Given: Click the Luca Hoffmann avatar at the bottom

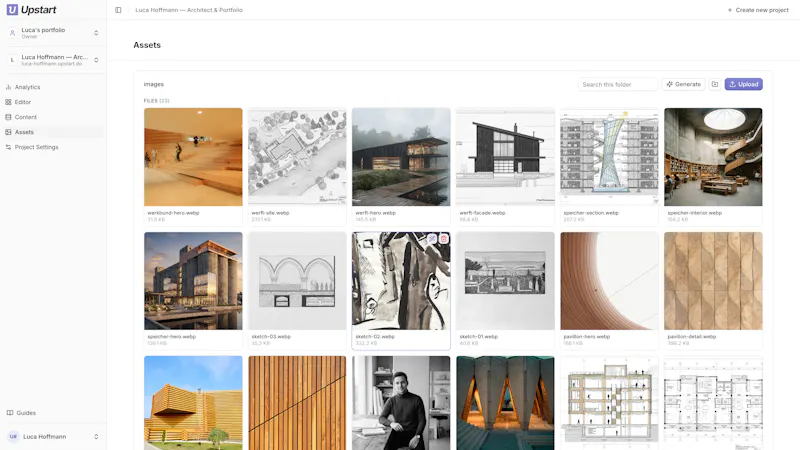Looking at the screenshot, I should tap(13, 437).
